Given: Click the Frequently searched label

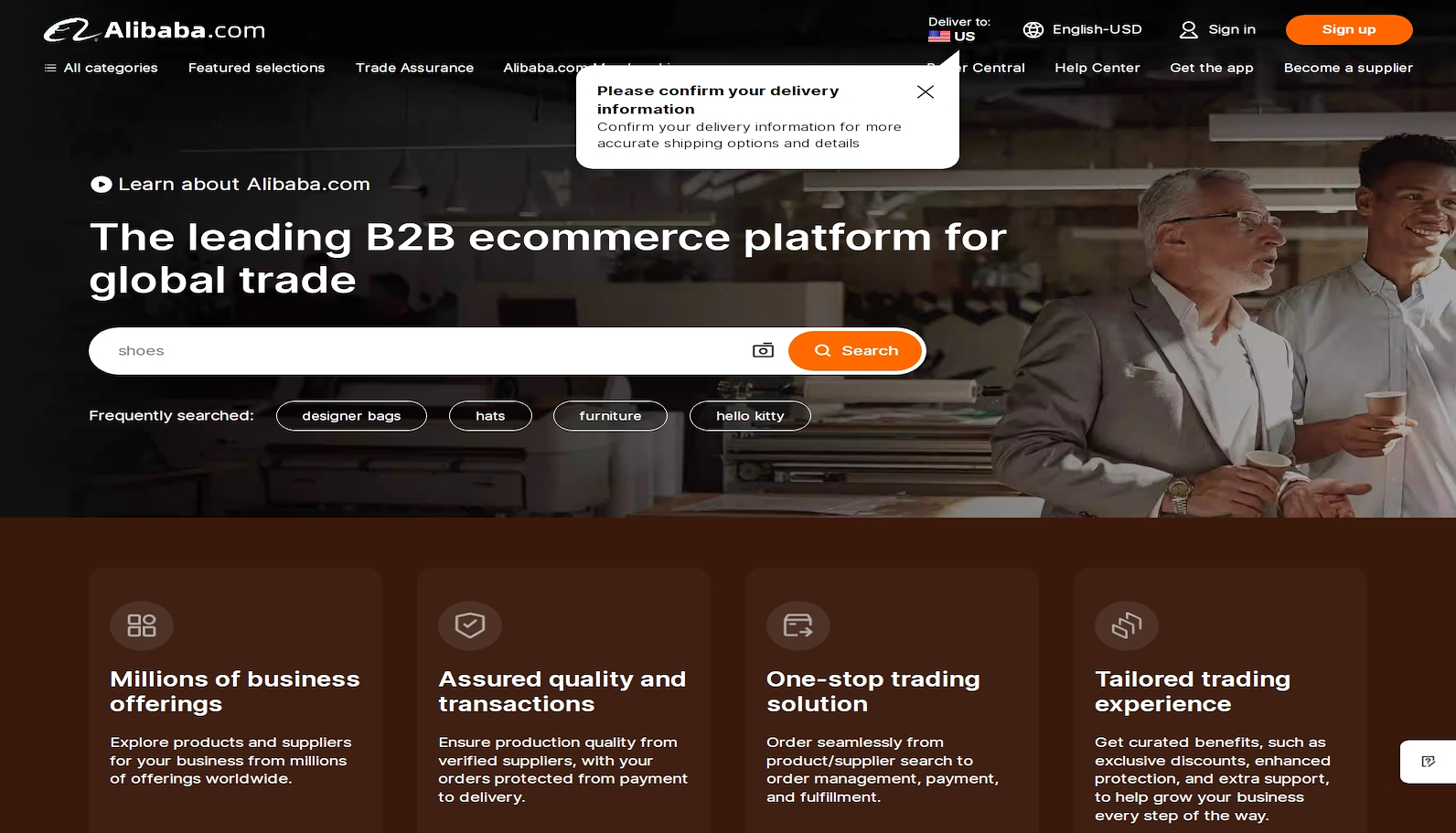Looking at the screenshot, I should [x=171, y=416].
